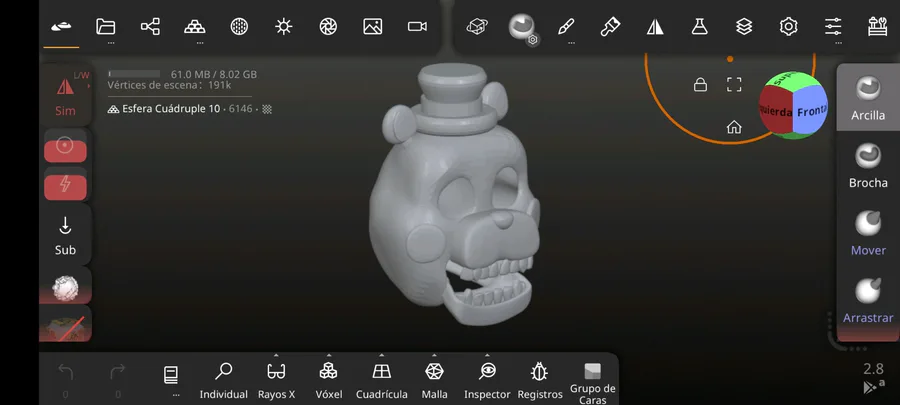The image size is (900, 405).
Task: Open the Scene menu icon
Action: [61, 26]
